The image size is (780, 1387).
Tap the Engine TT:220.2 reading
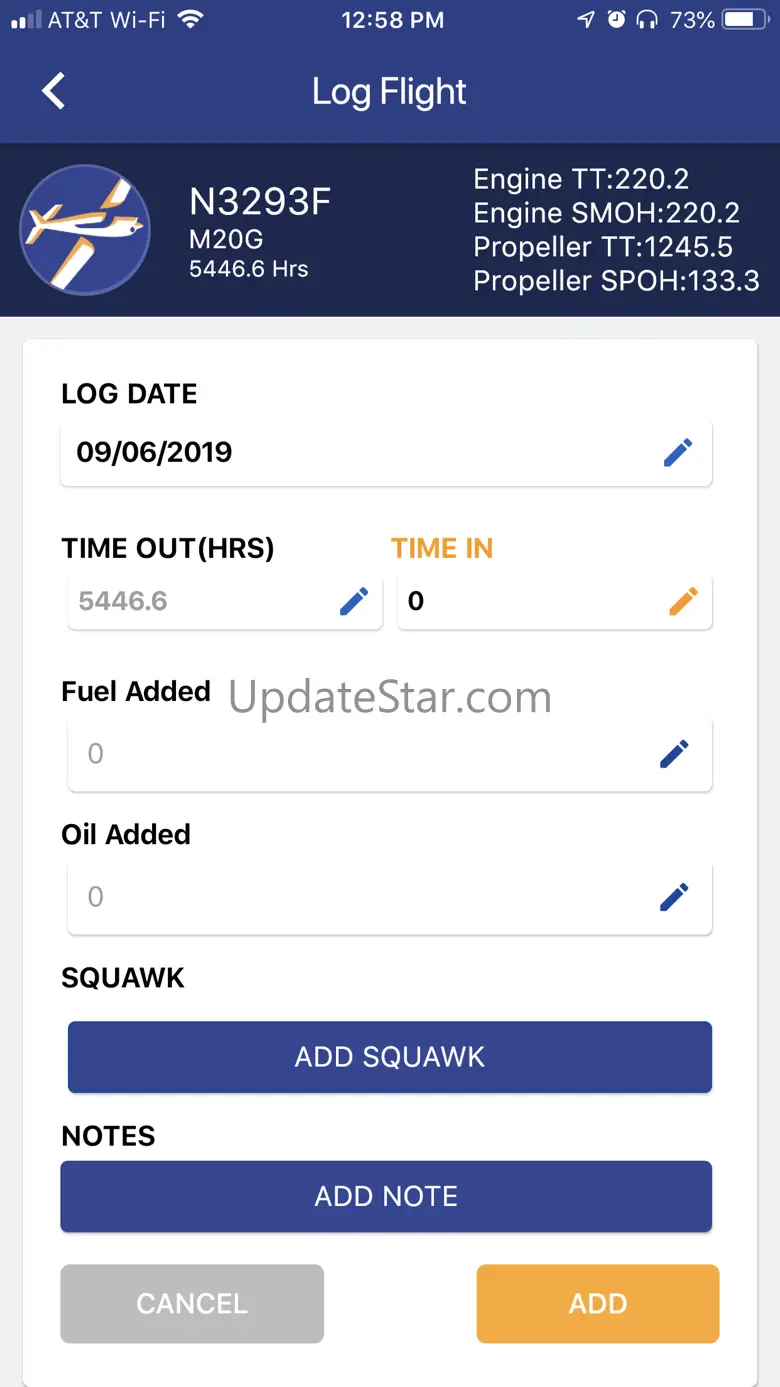pos(581,179)
